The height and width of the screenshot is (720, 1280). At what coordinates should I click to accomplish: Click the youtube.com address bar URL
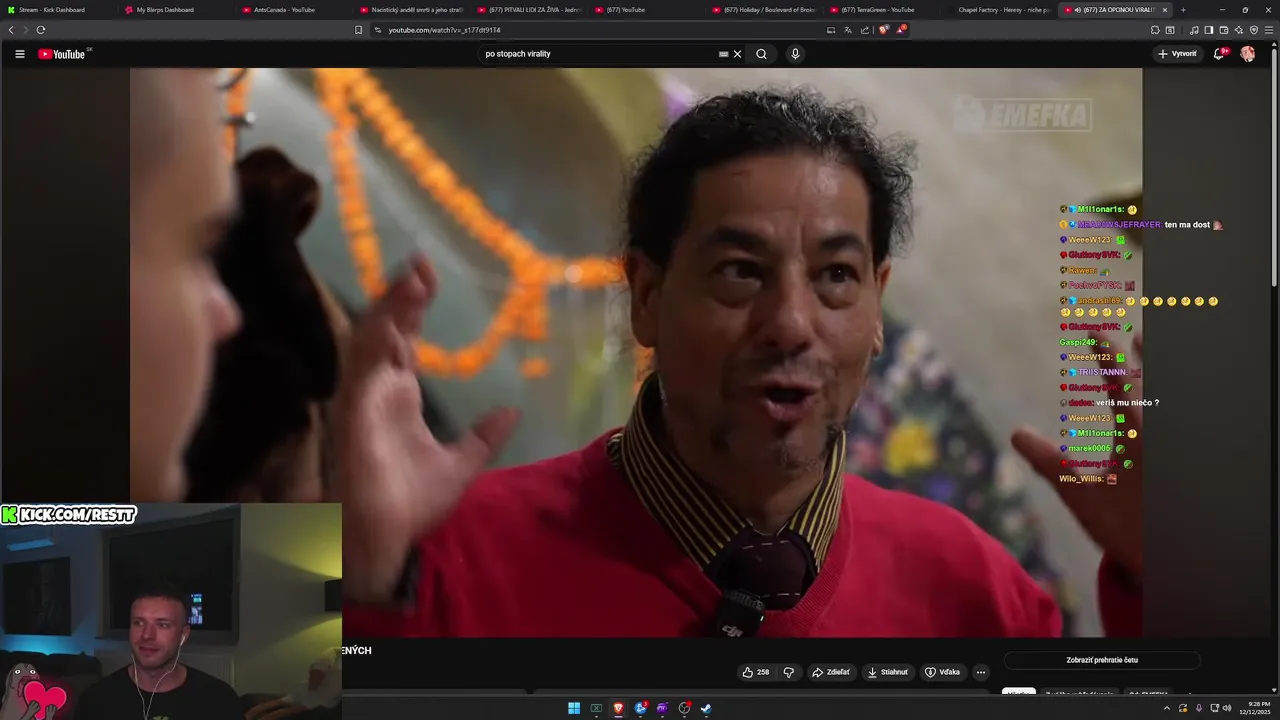[x=444, y=30]
